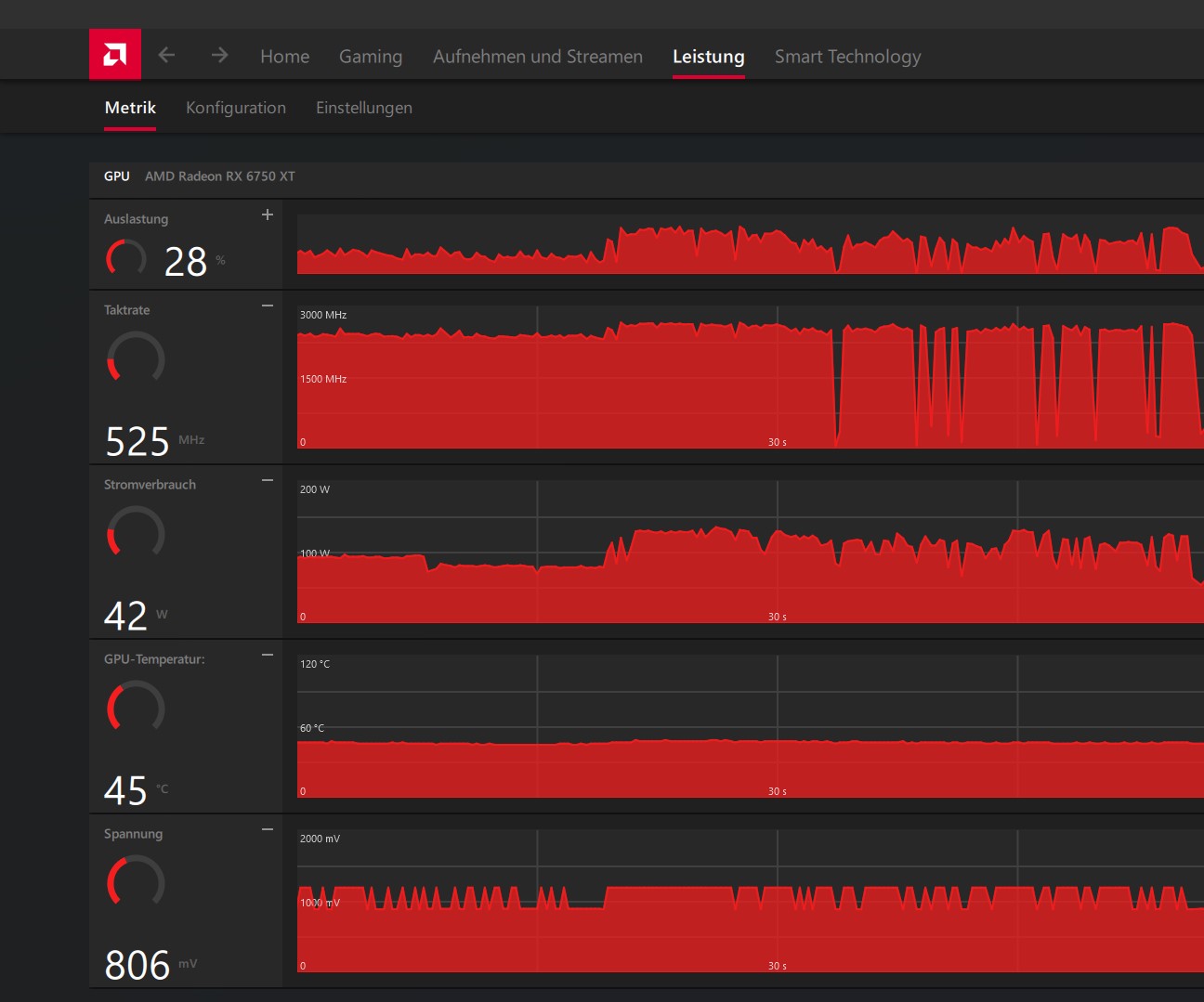Open the Smart Technology tab
The height and width of the screenshot is (1002, 1204).
848,57
